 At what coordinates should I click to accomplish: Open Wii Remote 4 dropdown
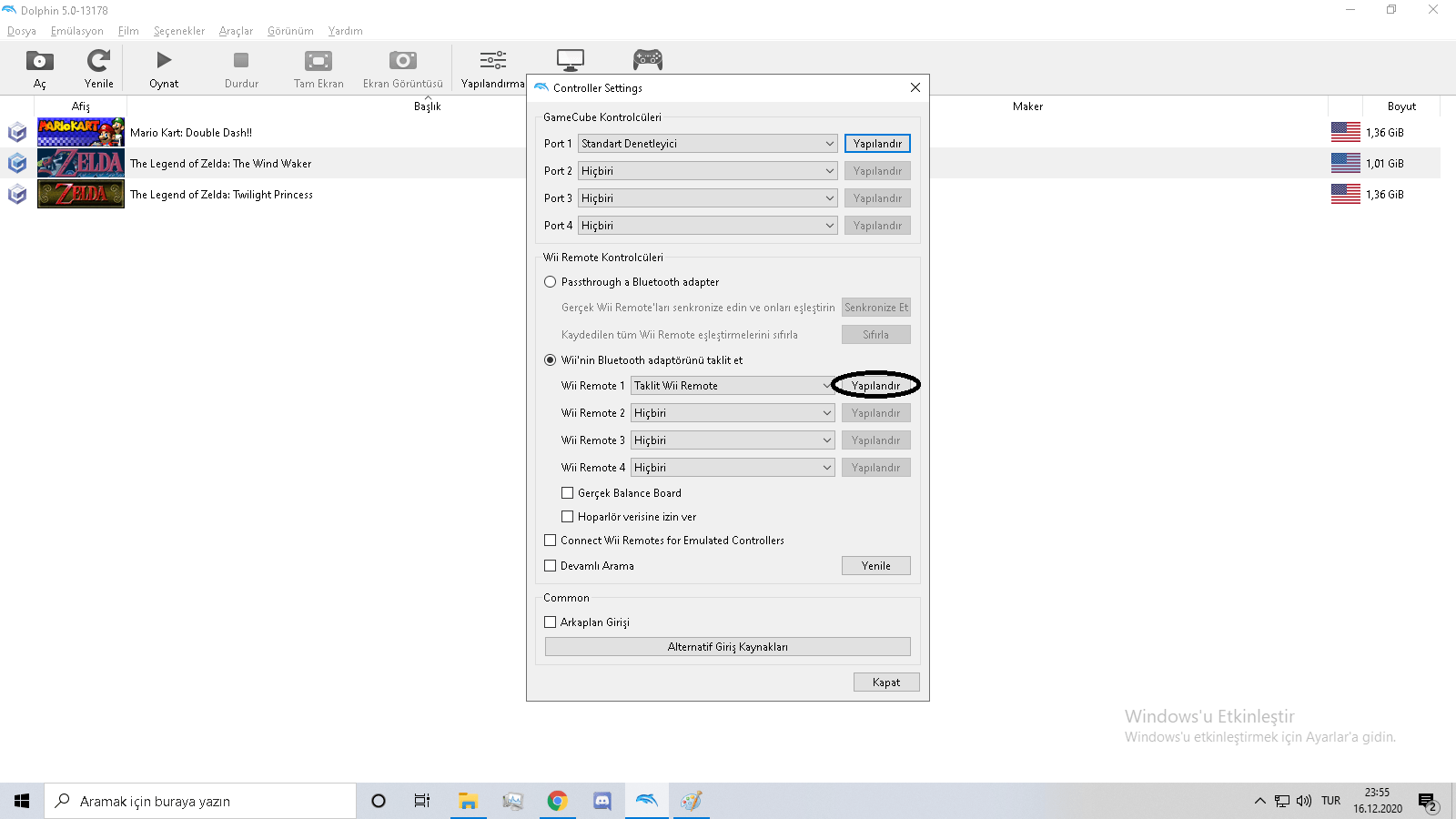733,468
